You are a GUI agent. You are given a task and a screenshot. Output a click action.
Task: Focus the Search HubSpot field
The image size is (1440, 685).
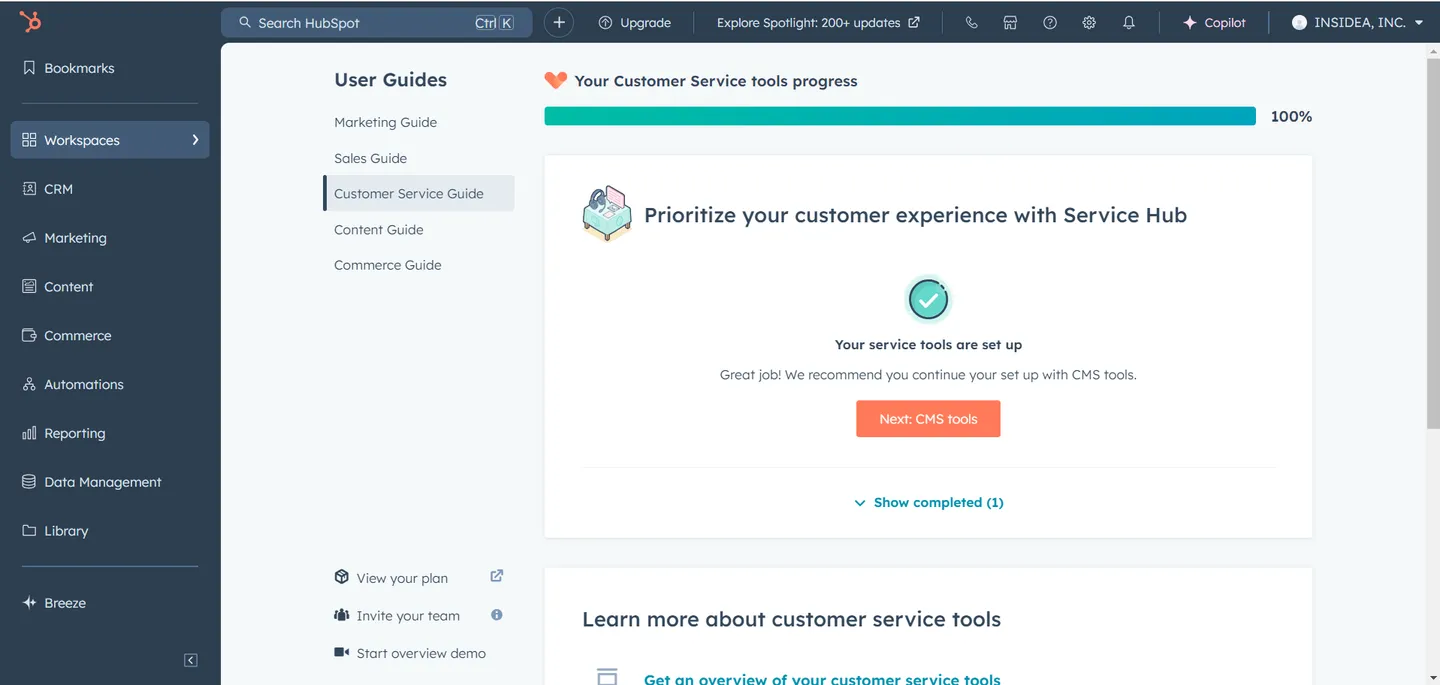click(376, 22)
